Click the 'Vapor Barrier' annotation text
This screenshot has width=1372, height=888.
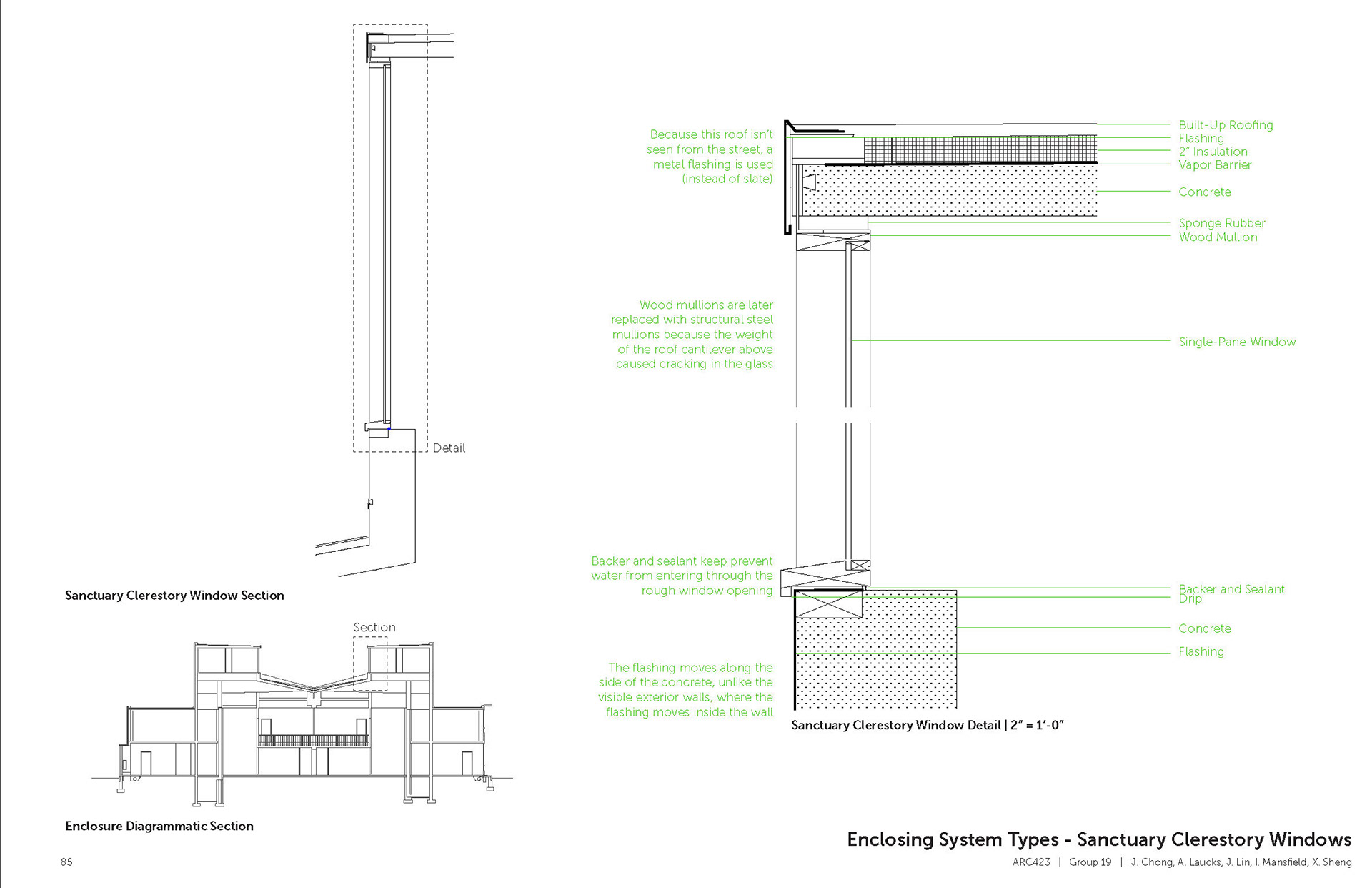pyautogui.click(x=1215, y=165)
